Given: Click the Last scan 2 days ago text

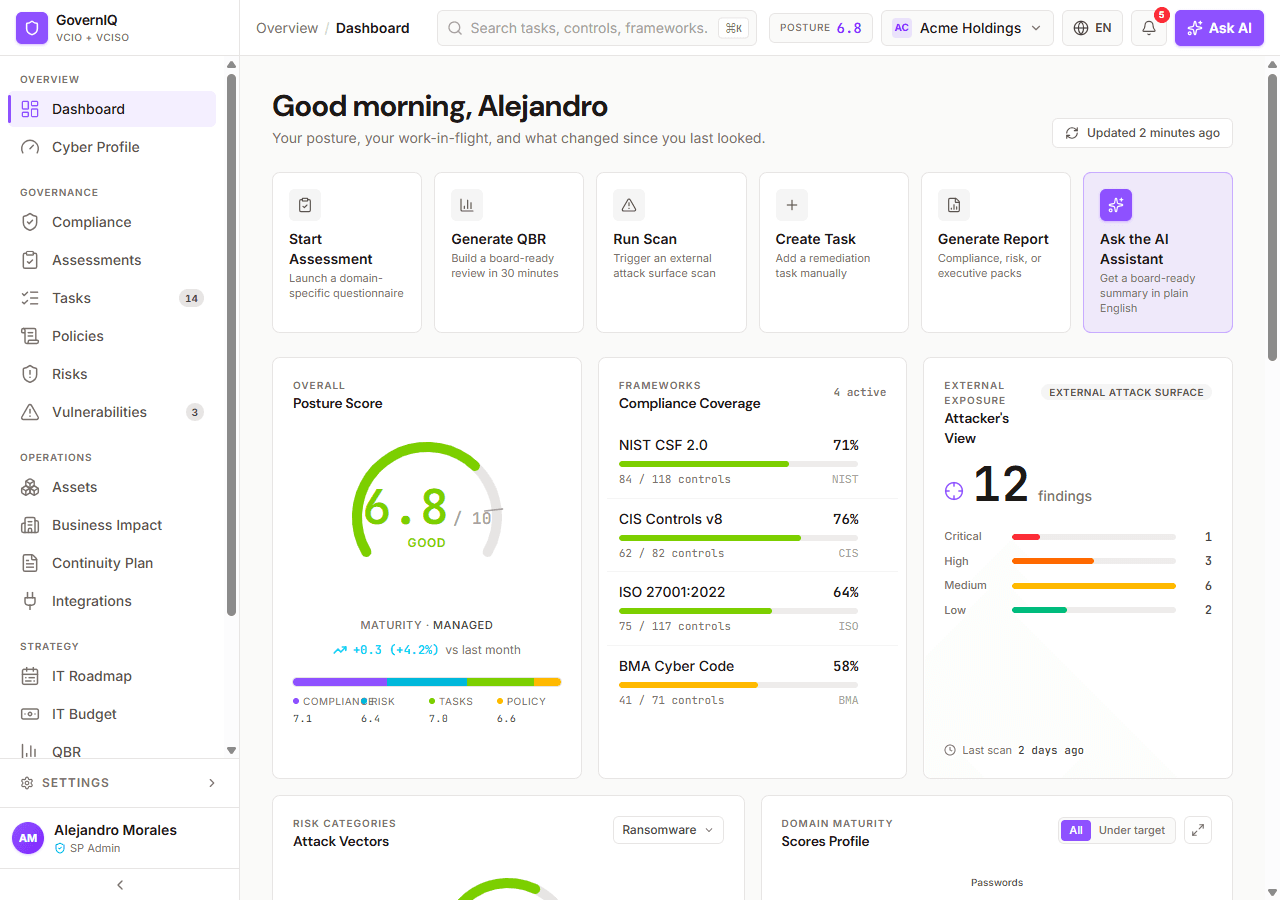Looking at the screenshot, I should click(1023, 750).
